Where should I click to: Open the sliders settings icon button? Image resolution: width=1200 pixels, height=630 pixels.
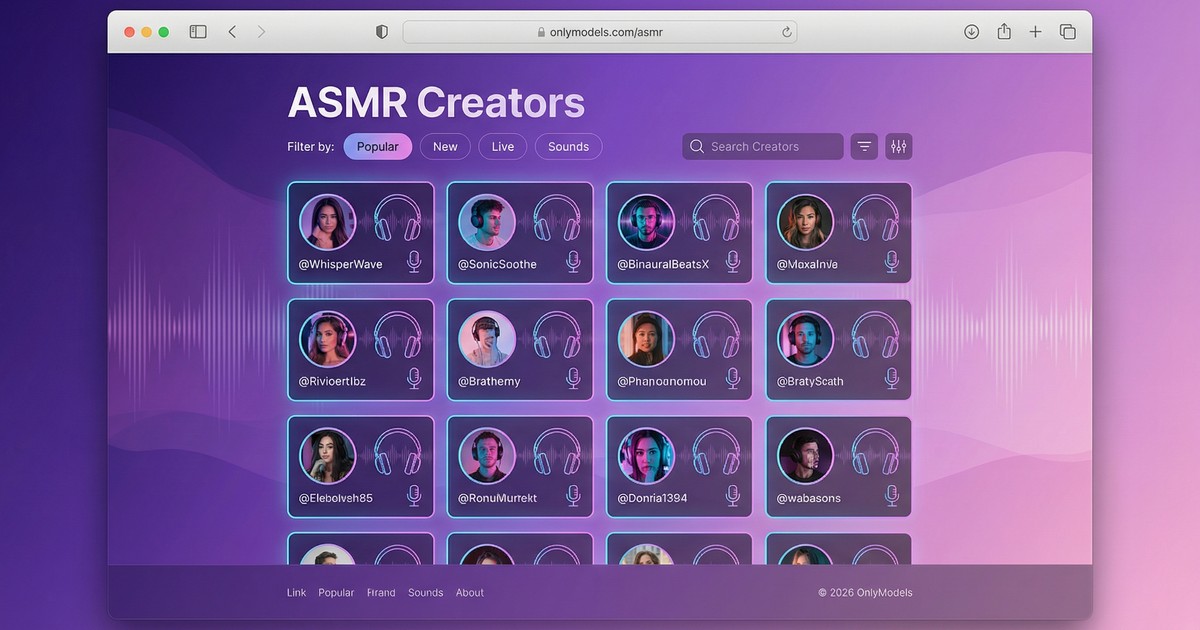coord(899,146)
